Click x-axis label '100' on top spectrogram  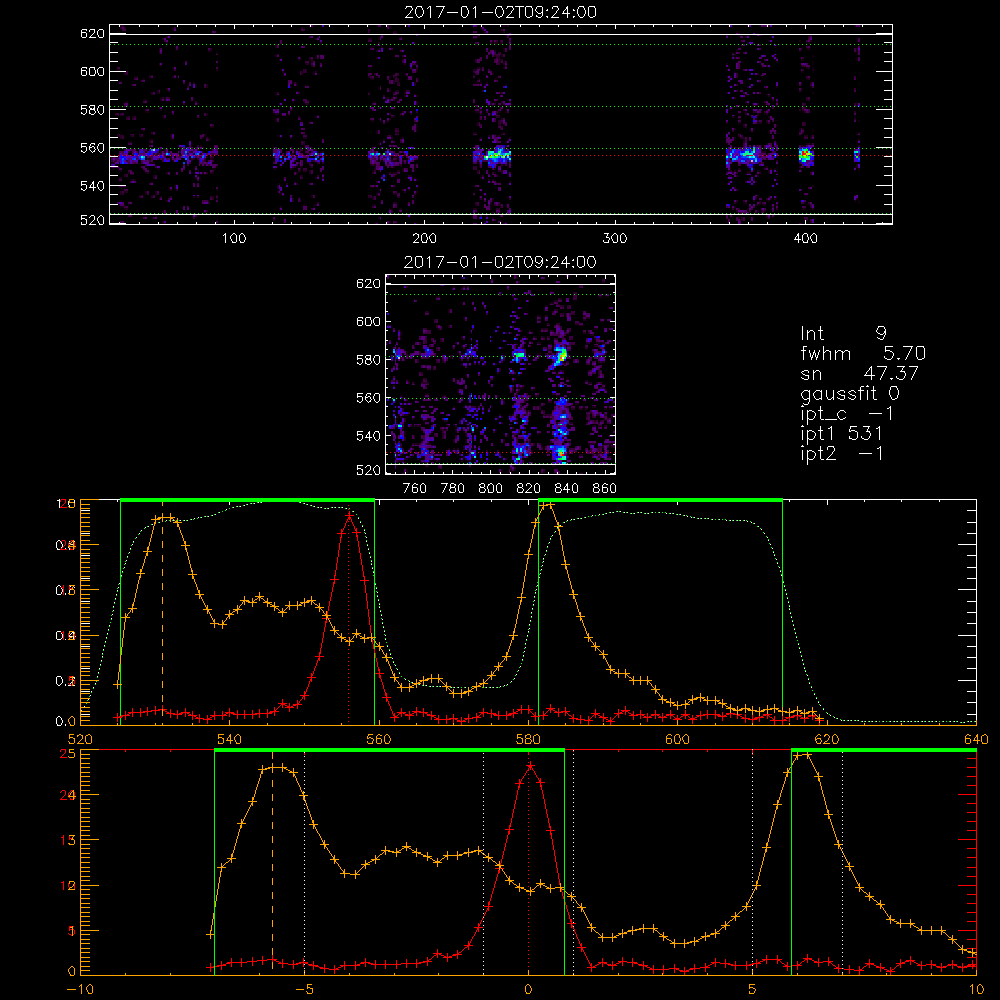point(234,239)
